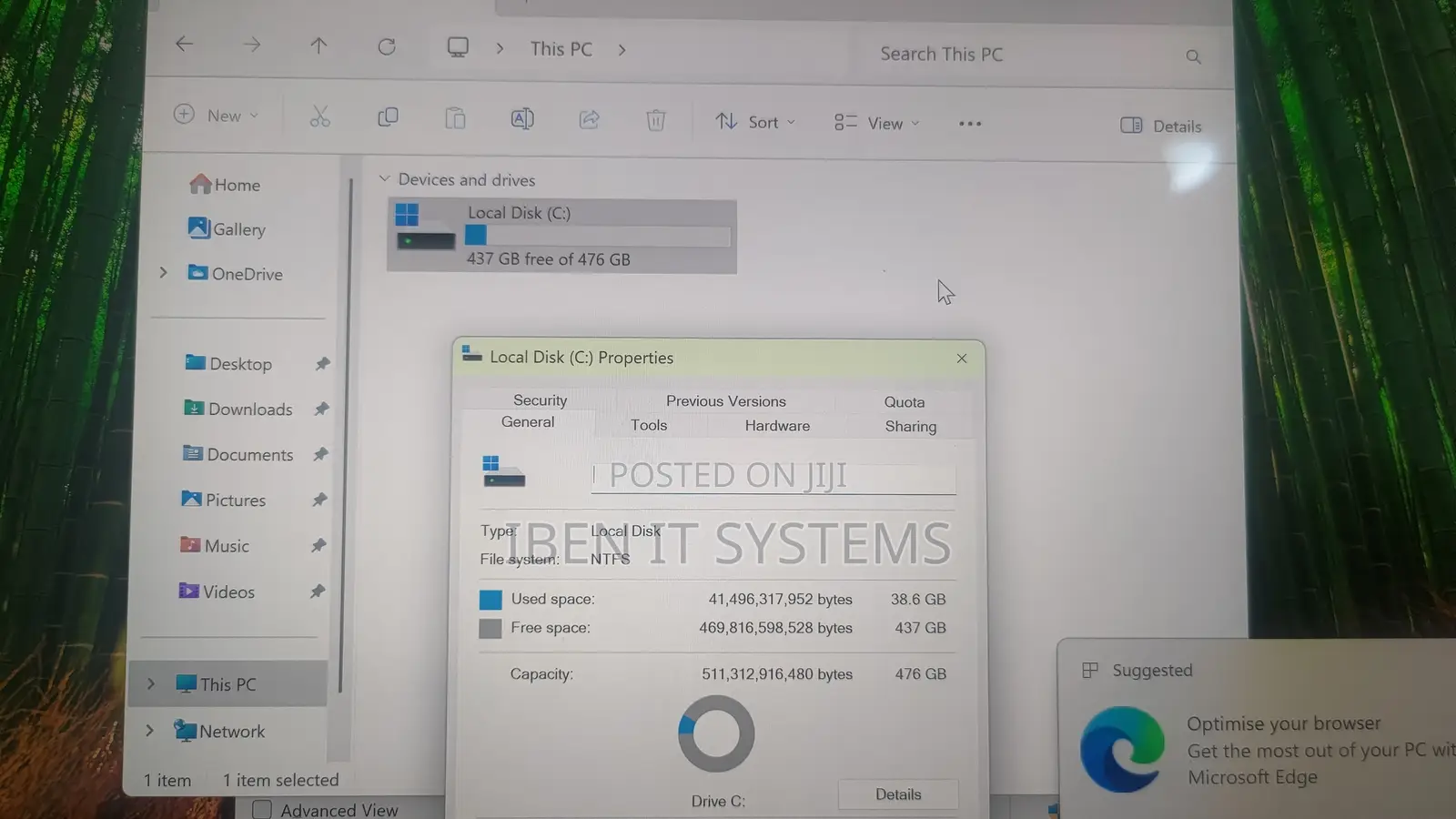Open the Pictures quick access folder
This screenshot has width=1456, height=819.
(x=224, y=500)
